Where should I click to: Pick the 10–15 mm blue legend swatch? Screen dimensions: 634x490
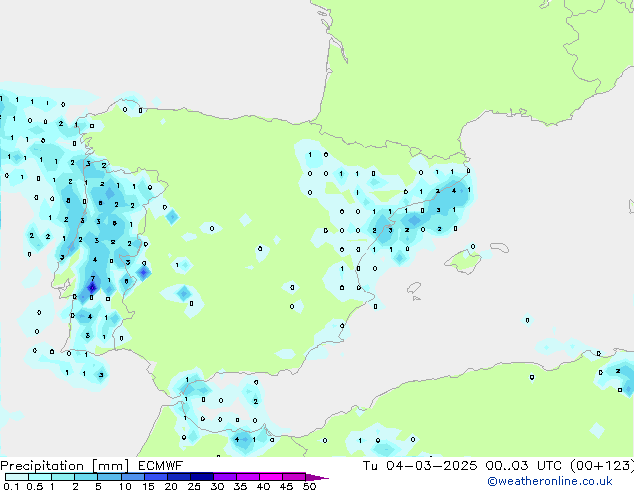(132, 477)
